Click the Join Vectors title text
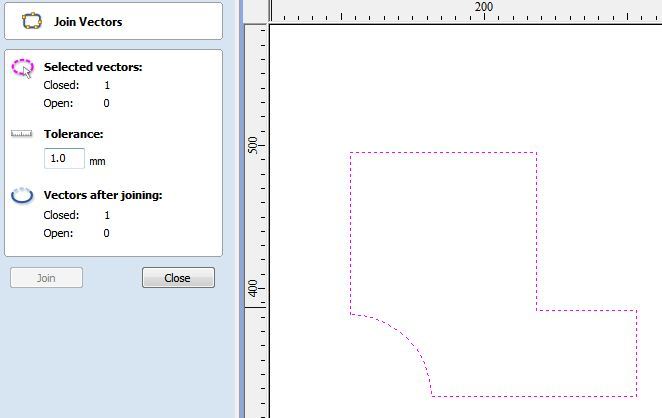 coord(88,22)
